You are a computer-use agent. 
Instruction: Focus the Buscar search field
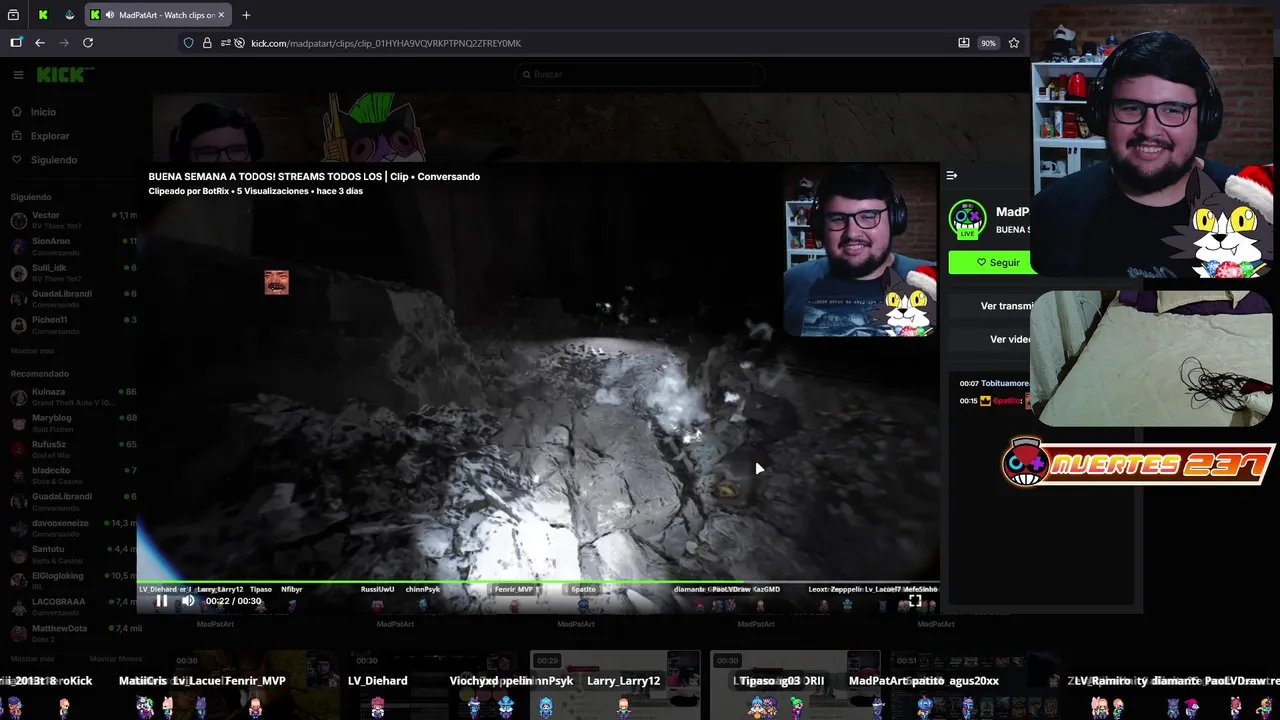click(640, 74)
